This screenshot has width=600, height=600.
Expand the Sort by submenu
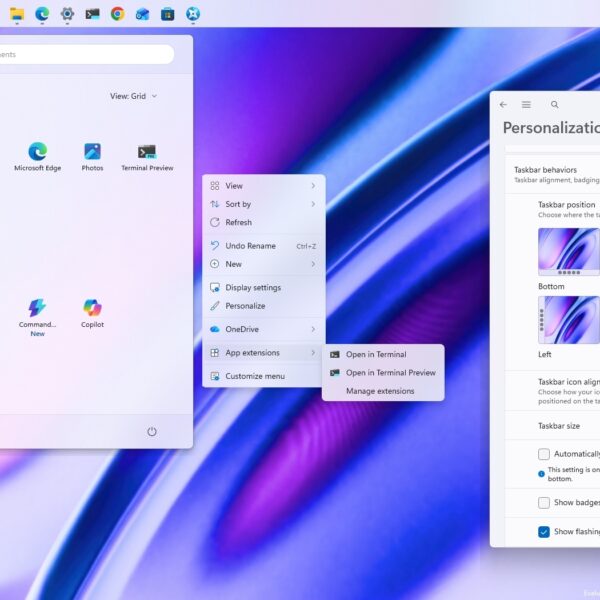click(264, 204)
